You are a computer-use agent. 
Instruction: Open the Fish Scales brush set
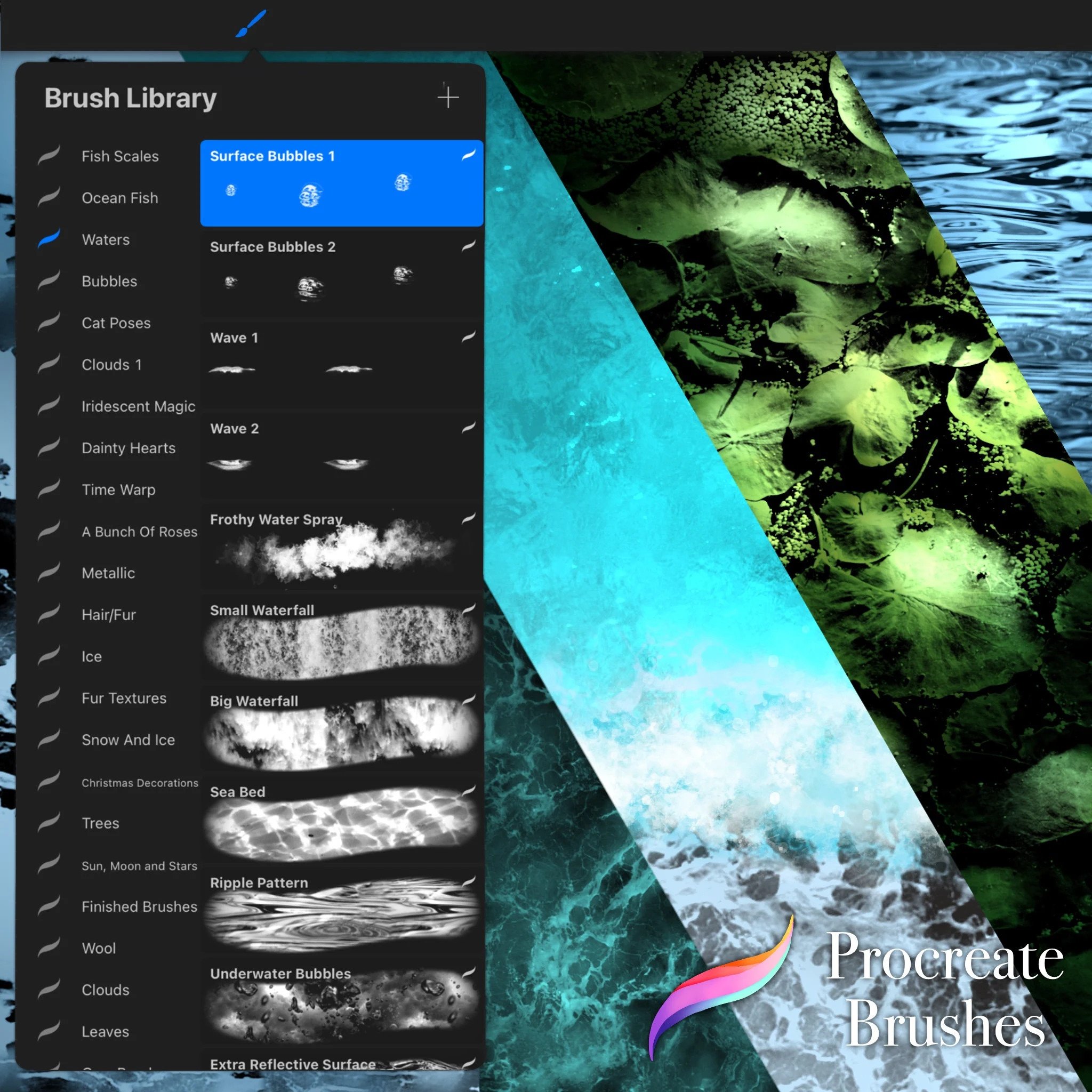[x=120, y=157]
